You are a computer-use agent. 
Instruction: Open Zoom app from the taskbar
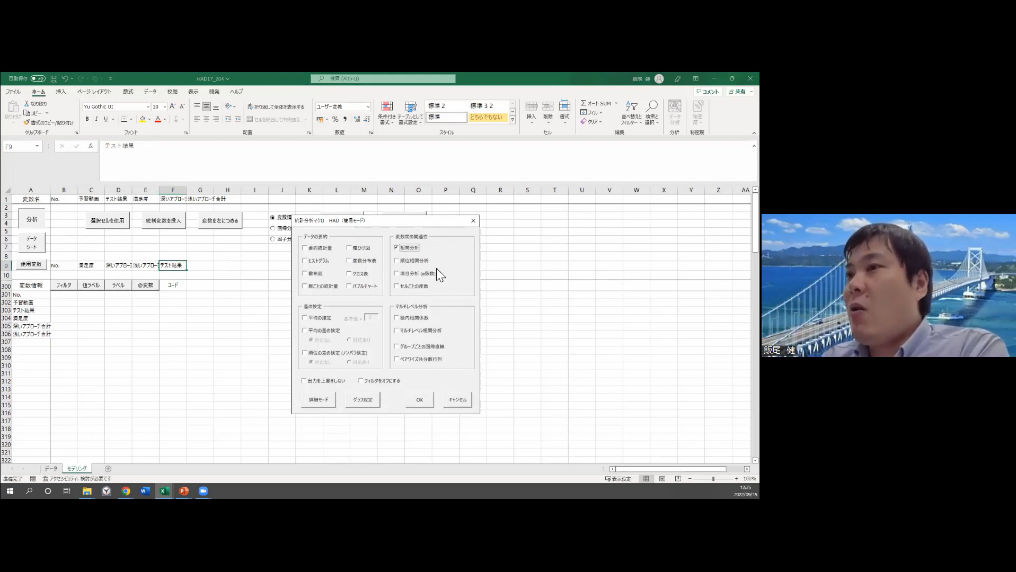203,491
